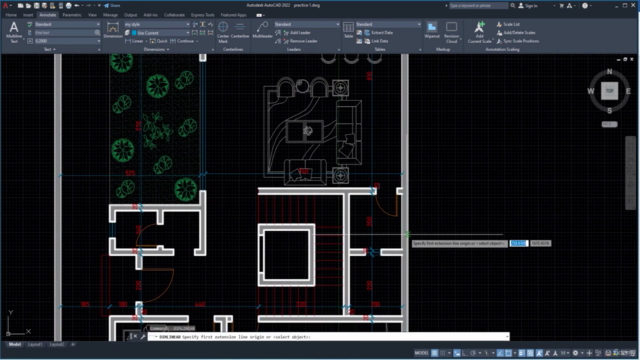640x360 pixels.
Task: Open the Insert ribbon tab
Action: click(x=28, y=15)
